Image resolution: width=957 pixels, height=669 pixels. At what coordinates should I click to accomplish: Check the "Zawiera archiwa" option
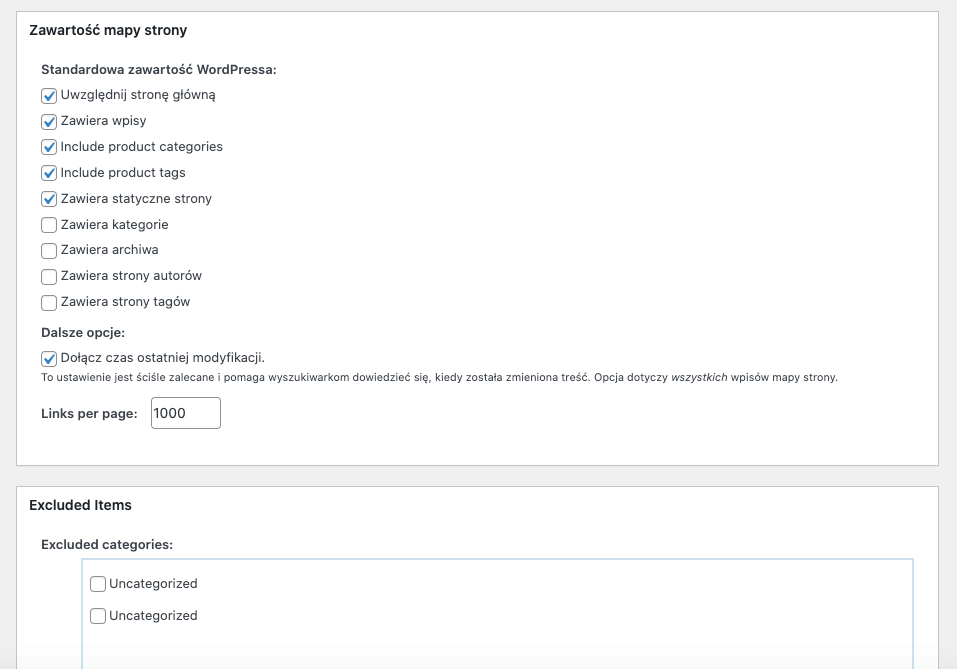49,251
